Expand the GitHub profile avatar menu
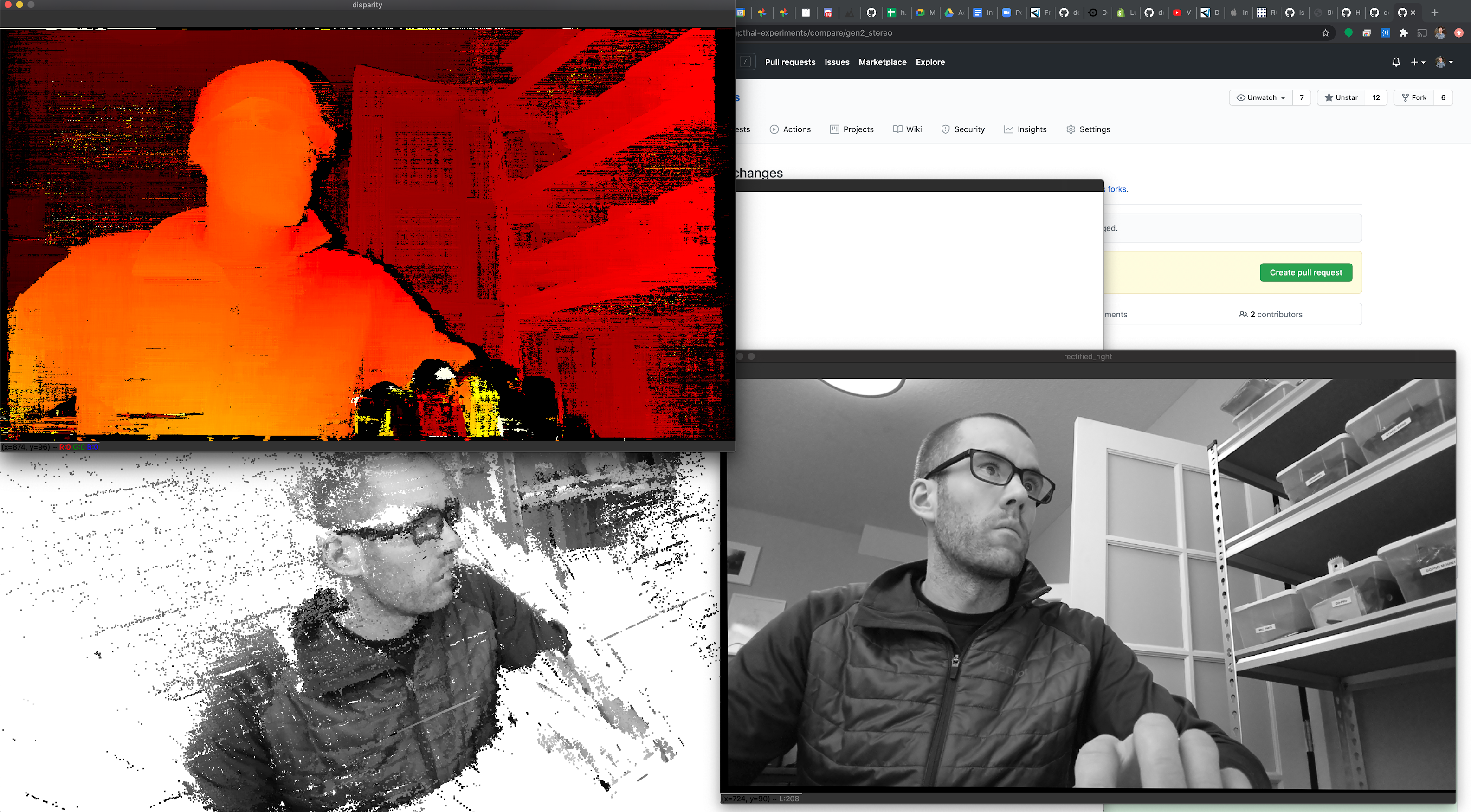1471x812 pixels. tap(1444, 62)
